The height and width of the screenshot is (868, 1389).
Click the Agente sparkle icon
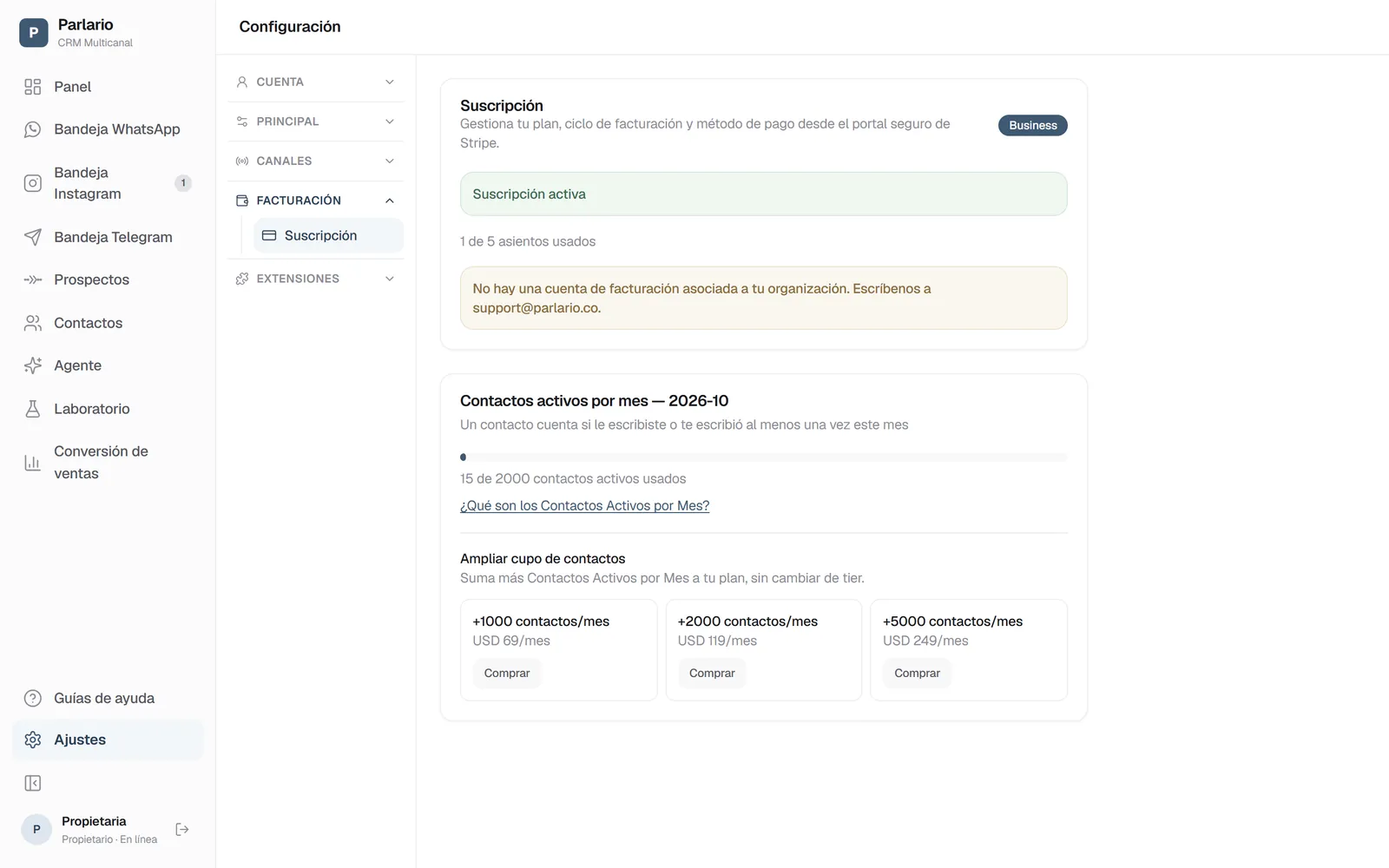tap(33, 365)
